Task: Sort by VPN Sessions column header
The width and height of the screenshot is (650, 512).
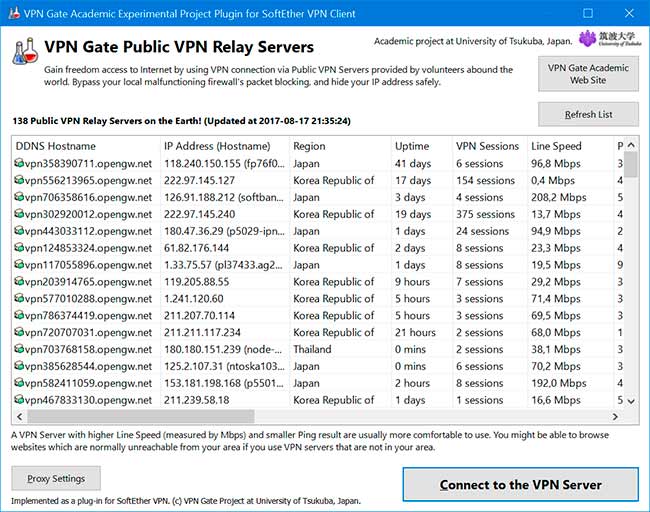Action: coord(490,146)
